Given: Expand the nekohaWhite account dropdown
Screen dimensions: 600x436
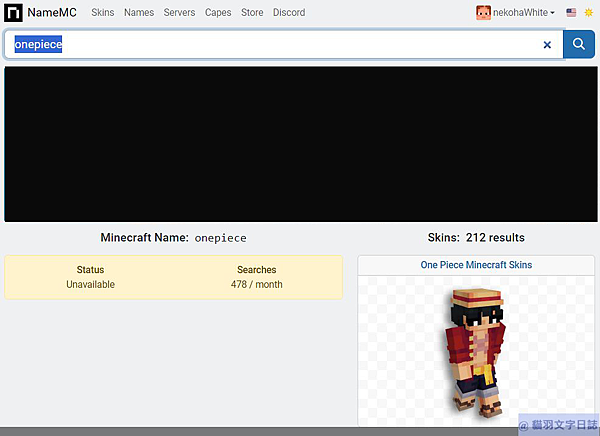Looking at the screenshot, I should [x=523, y=13].
